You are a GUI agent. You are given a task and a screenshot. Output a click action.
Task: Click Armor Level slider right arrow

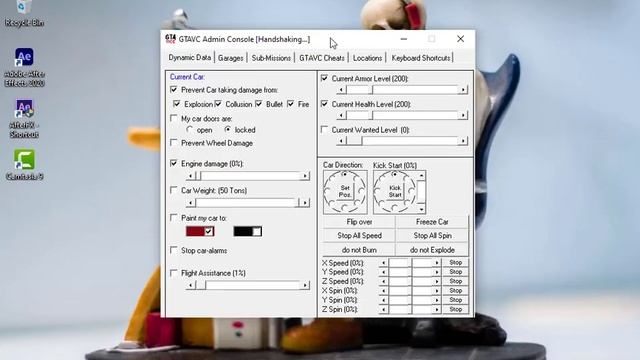tap(463, 89)
